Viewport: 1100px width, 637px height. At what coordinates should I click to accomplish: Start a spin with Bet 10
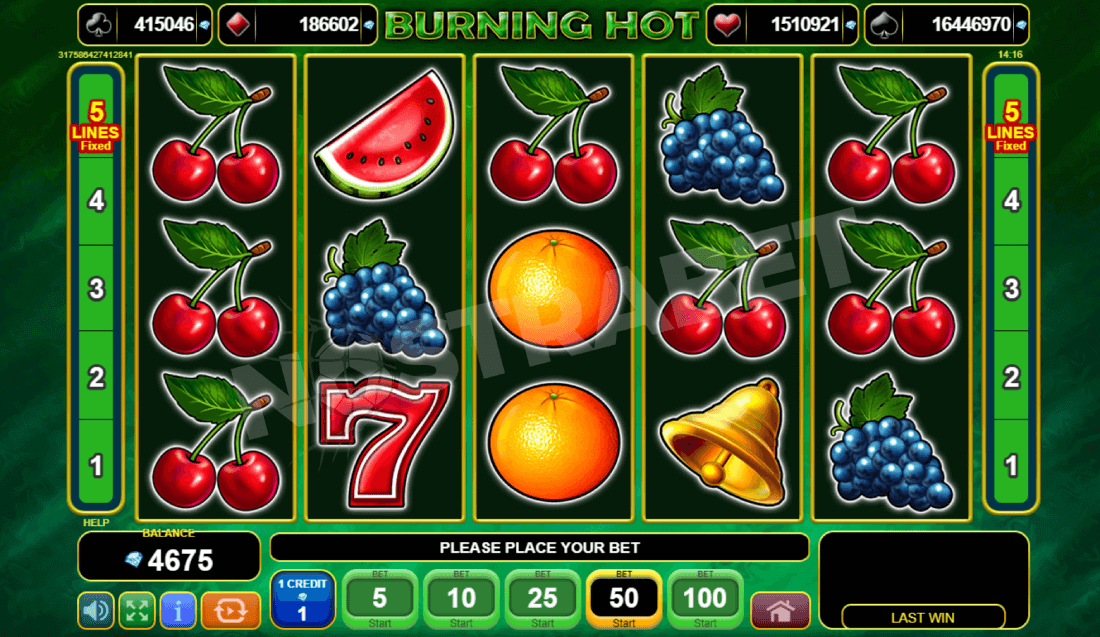tap(462, 600)
